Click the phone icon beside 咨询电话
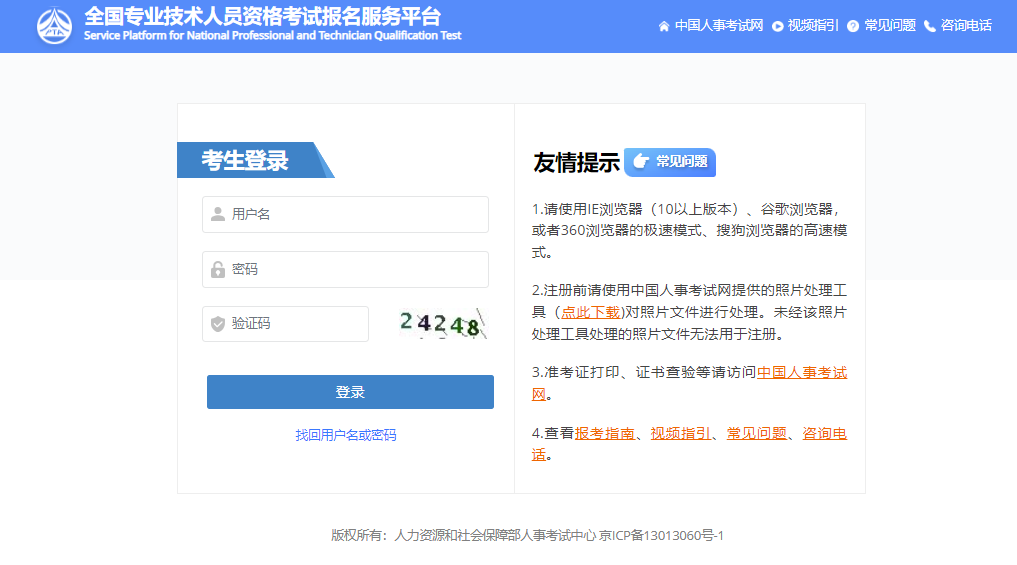The height and width of the screenshot is (565, 1017). point(930,26)
